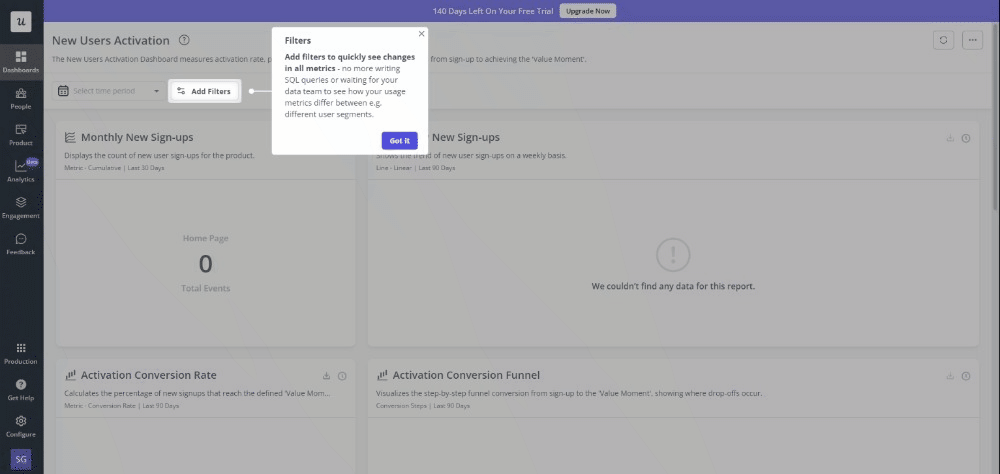Download the Activation Conversion Rate report
This screenshot has height=474, width=1000.
[x=326, y=376]
